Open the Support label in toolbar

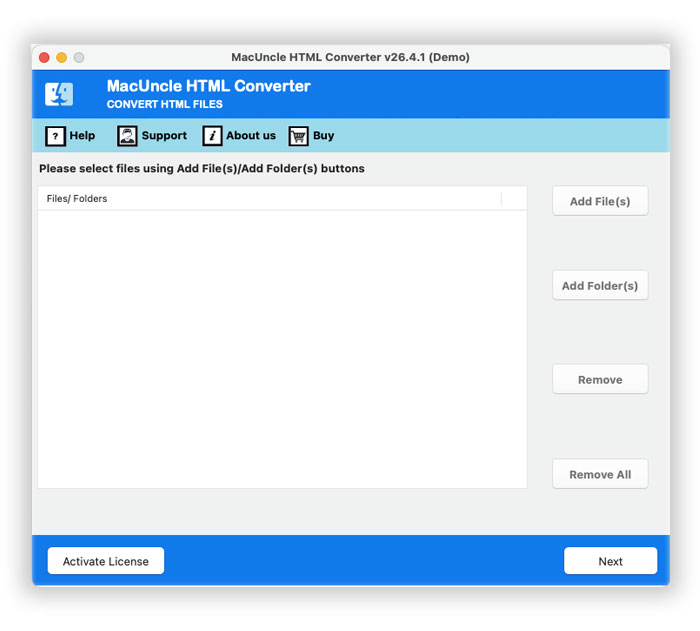tap(164, 136)
